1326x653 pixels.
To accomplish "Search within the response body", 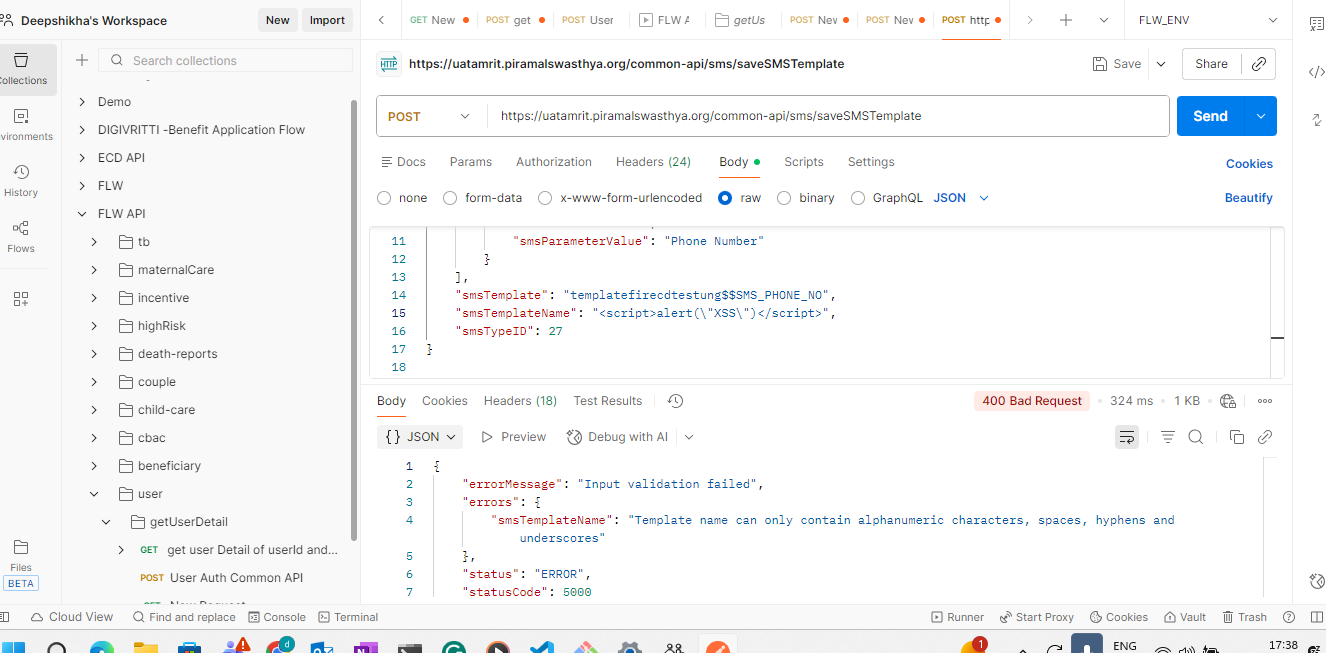I will (1195, 437).
